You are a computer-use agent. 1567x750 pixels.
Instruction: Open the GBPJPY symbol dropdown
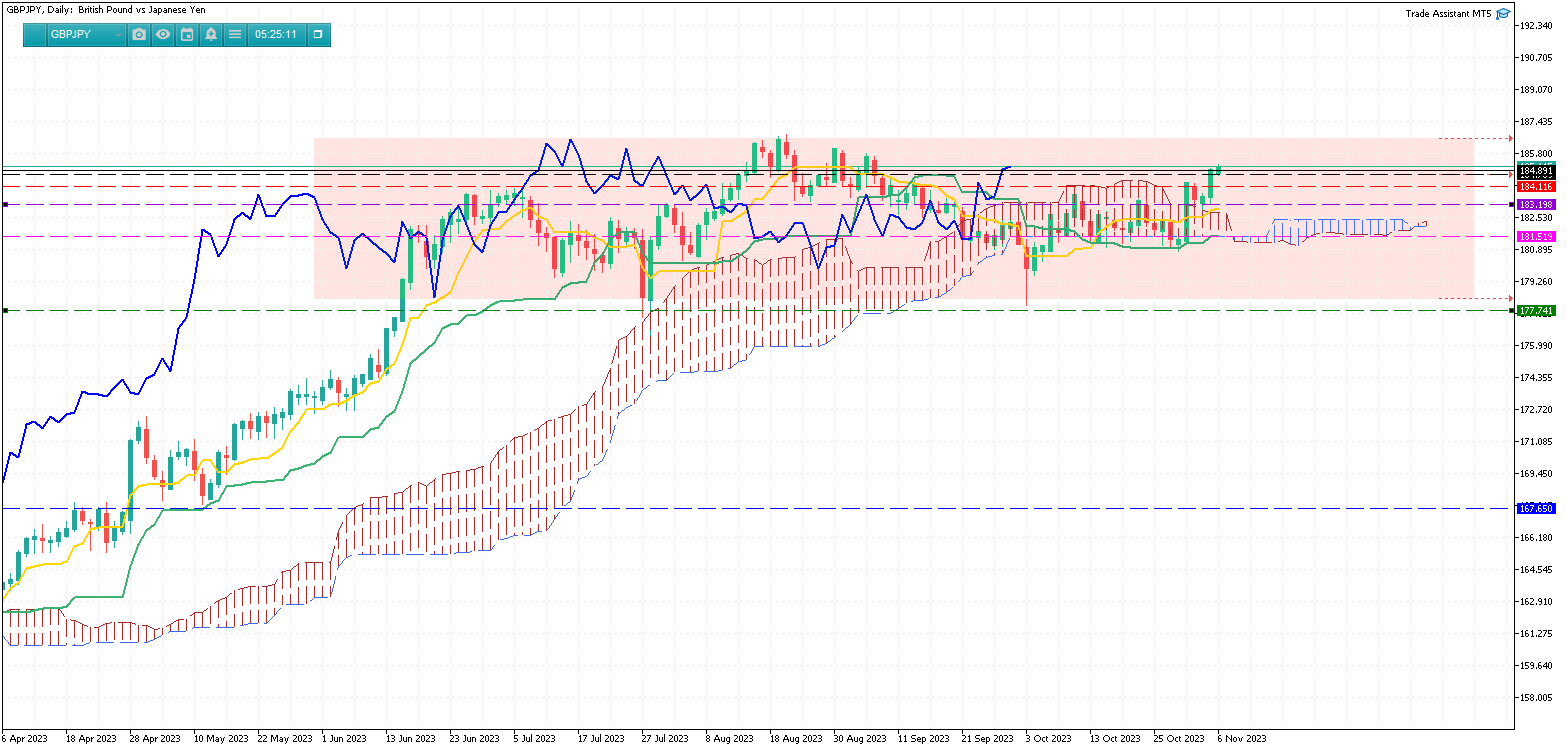coord(86,34)
